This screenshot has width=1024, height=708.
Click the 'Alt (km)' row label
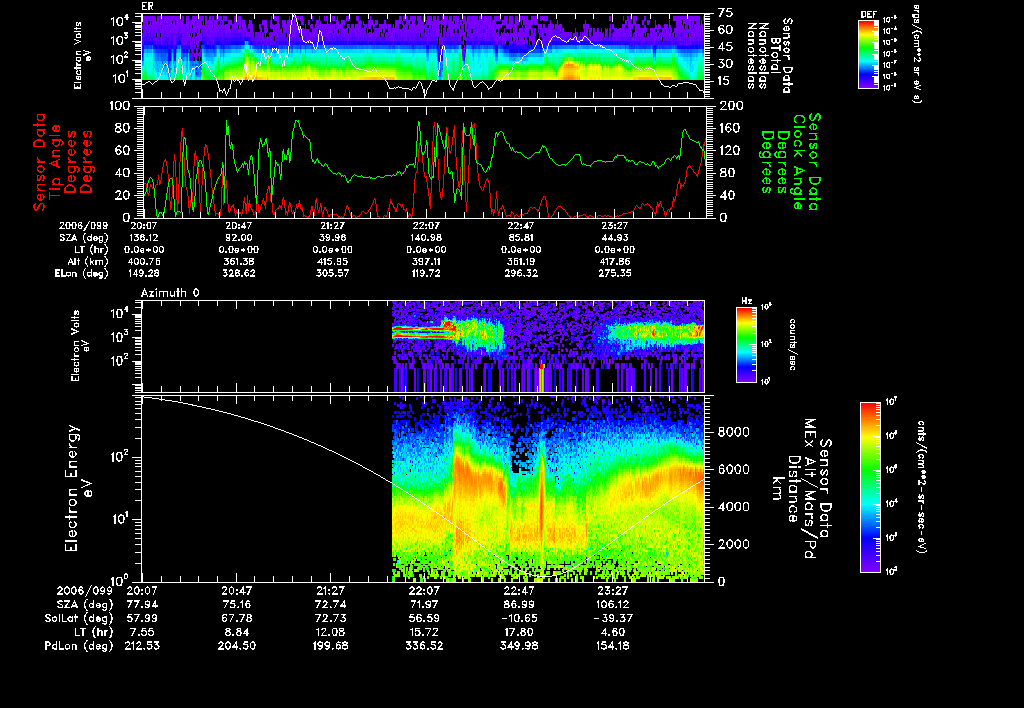[88, 261]
